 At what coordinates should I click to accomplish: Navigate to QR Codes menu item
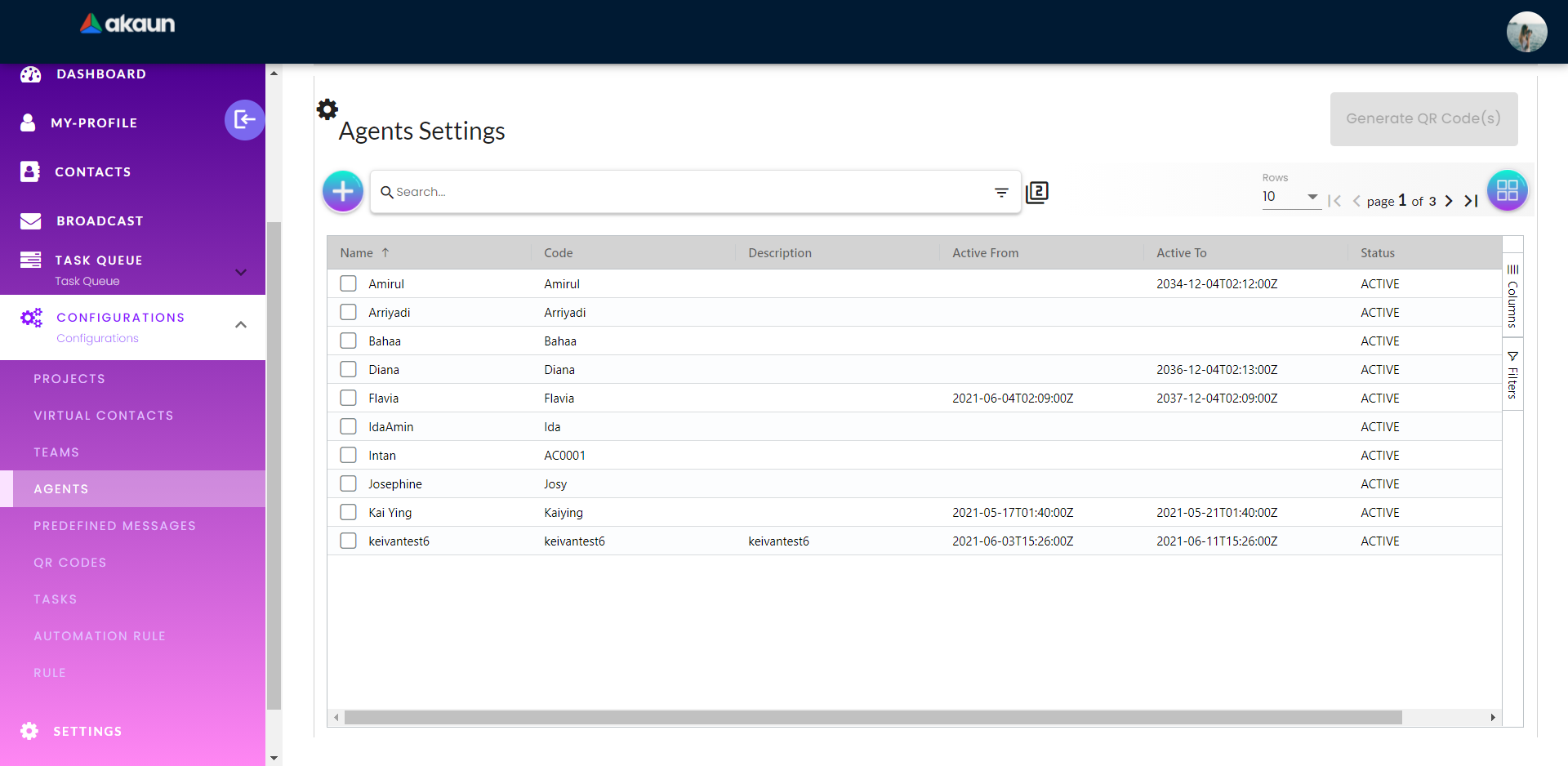tap(69, 563)
